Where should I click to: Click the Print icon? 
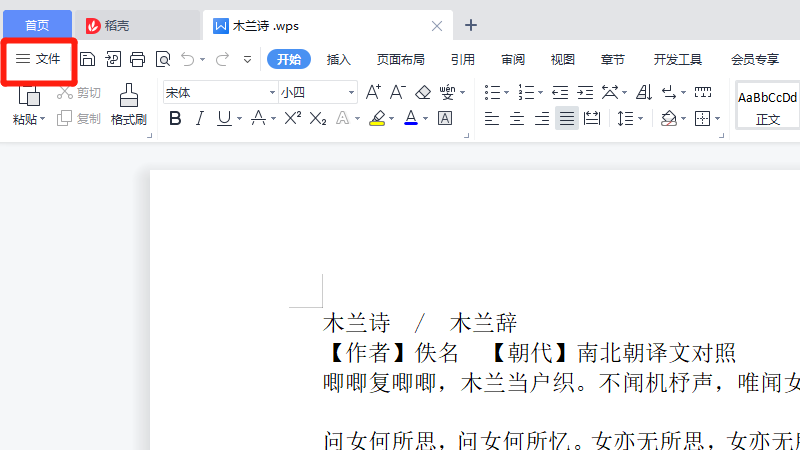[x=138, y=60]
